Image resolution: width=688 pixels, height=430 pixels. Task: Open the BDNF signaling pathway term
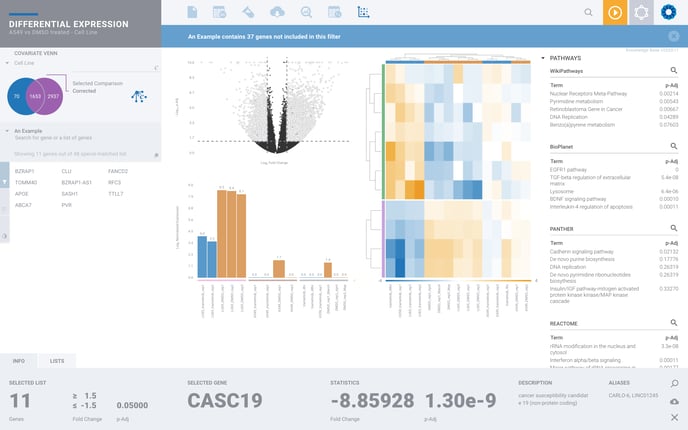578,199
